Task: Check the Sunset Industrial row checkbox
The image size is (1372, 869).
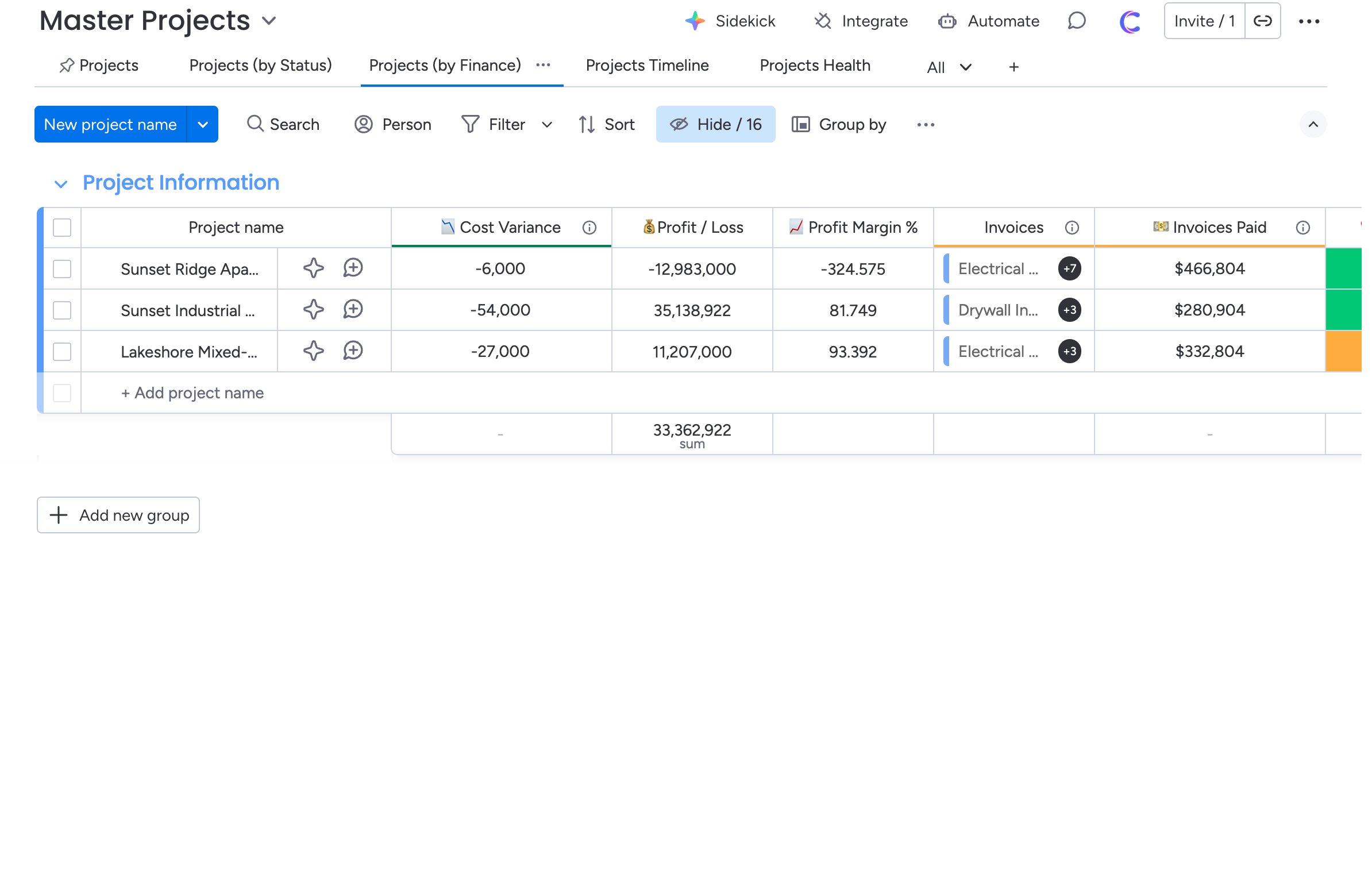Action: tap(62, 310)
